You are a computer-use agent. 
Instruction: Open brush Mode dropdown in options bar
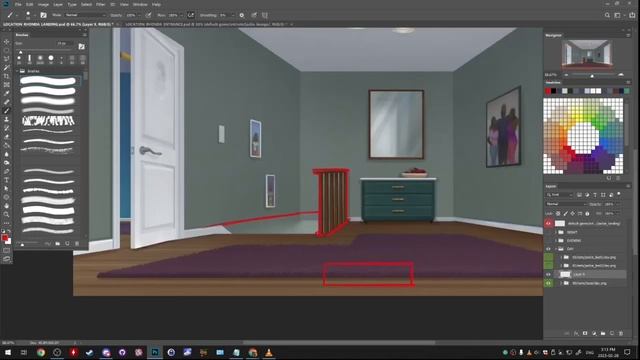[85, 15]
